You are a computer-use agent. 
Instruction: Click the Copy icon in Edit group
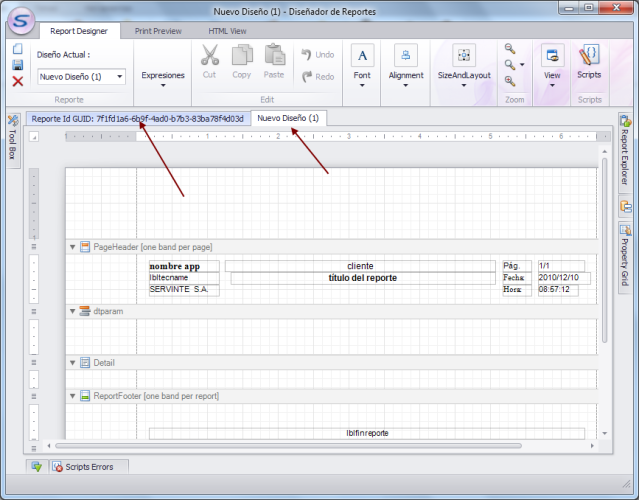pos(242,56)
